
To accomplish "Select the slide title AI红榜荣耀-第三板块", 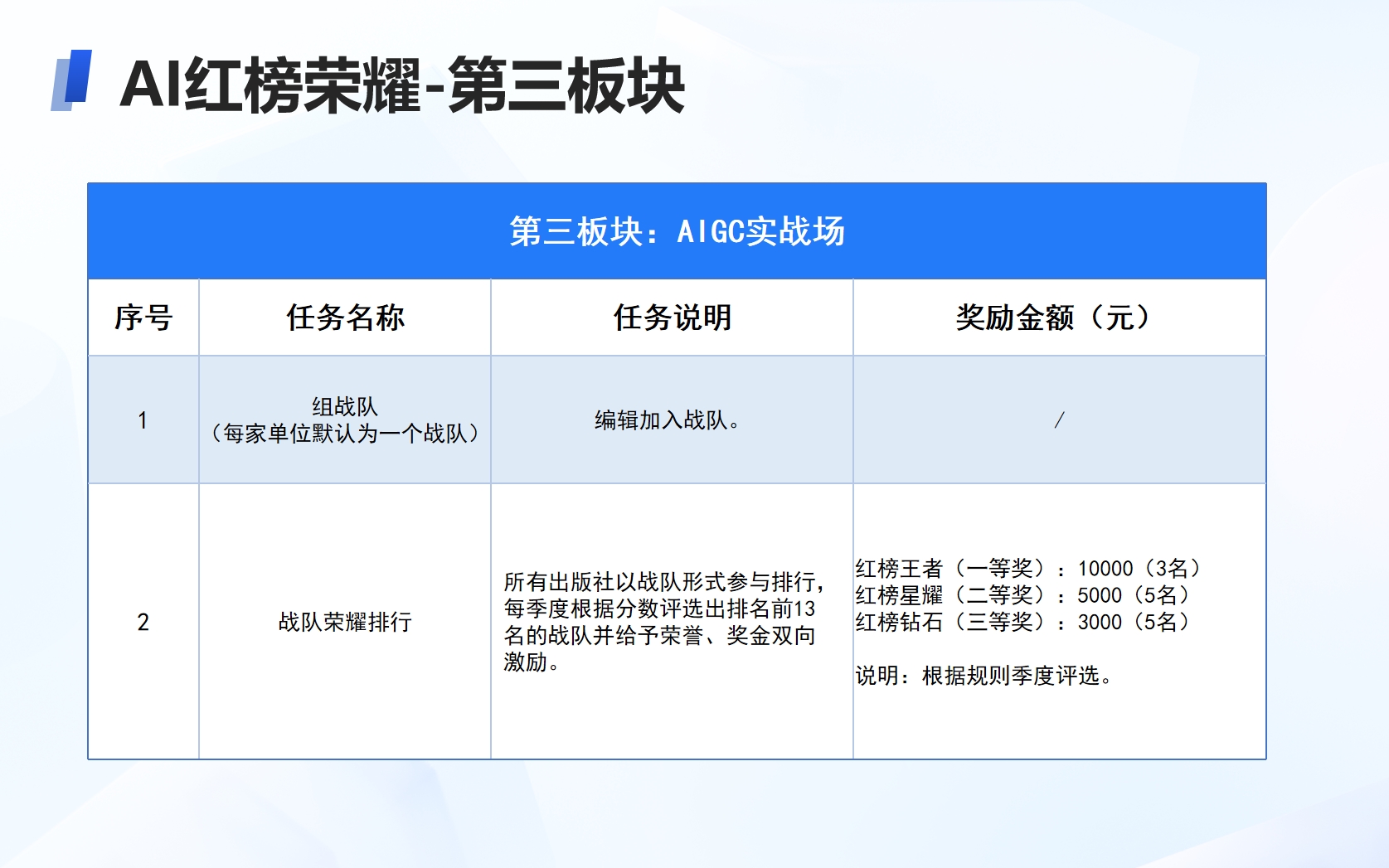I will [402, 85].
